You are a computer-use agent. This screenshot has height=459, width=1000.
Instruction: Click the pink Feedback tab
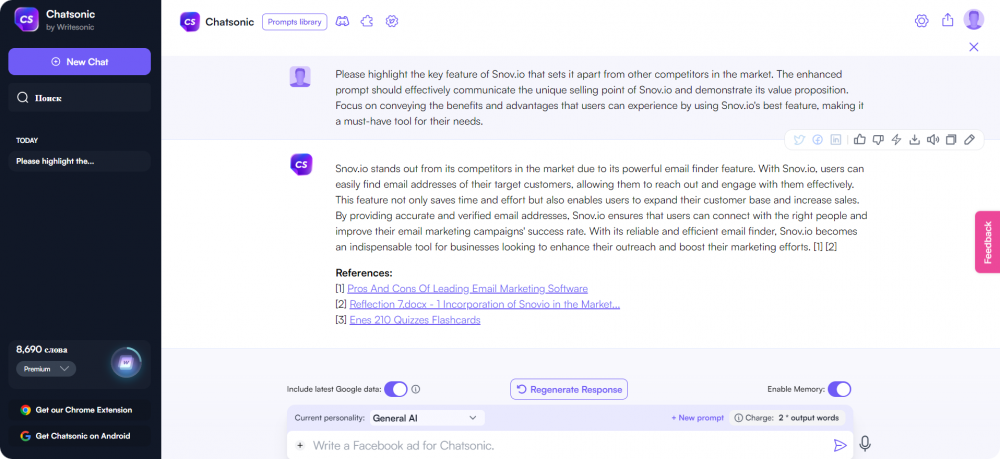pyautogui.click(x=987, y=242)
